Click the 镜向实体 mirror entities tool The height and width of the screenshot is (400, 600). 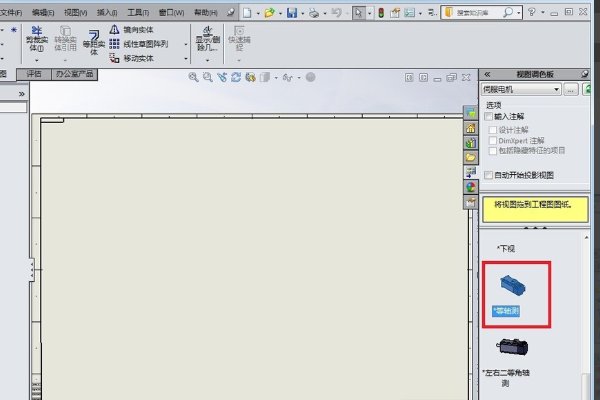131,29
